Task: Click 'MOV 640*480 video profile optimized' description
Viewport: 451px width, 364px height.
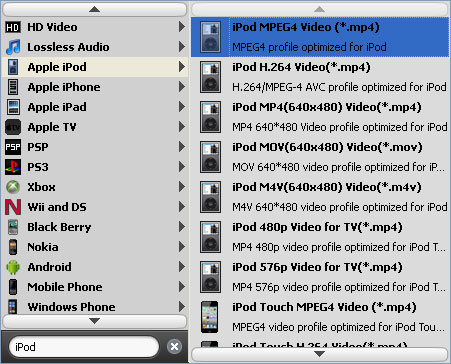Action: pos(339,167)
